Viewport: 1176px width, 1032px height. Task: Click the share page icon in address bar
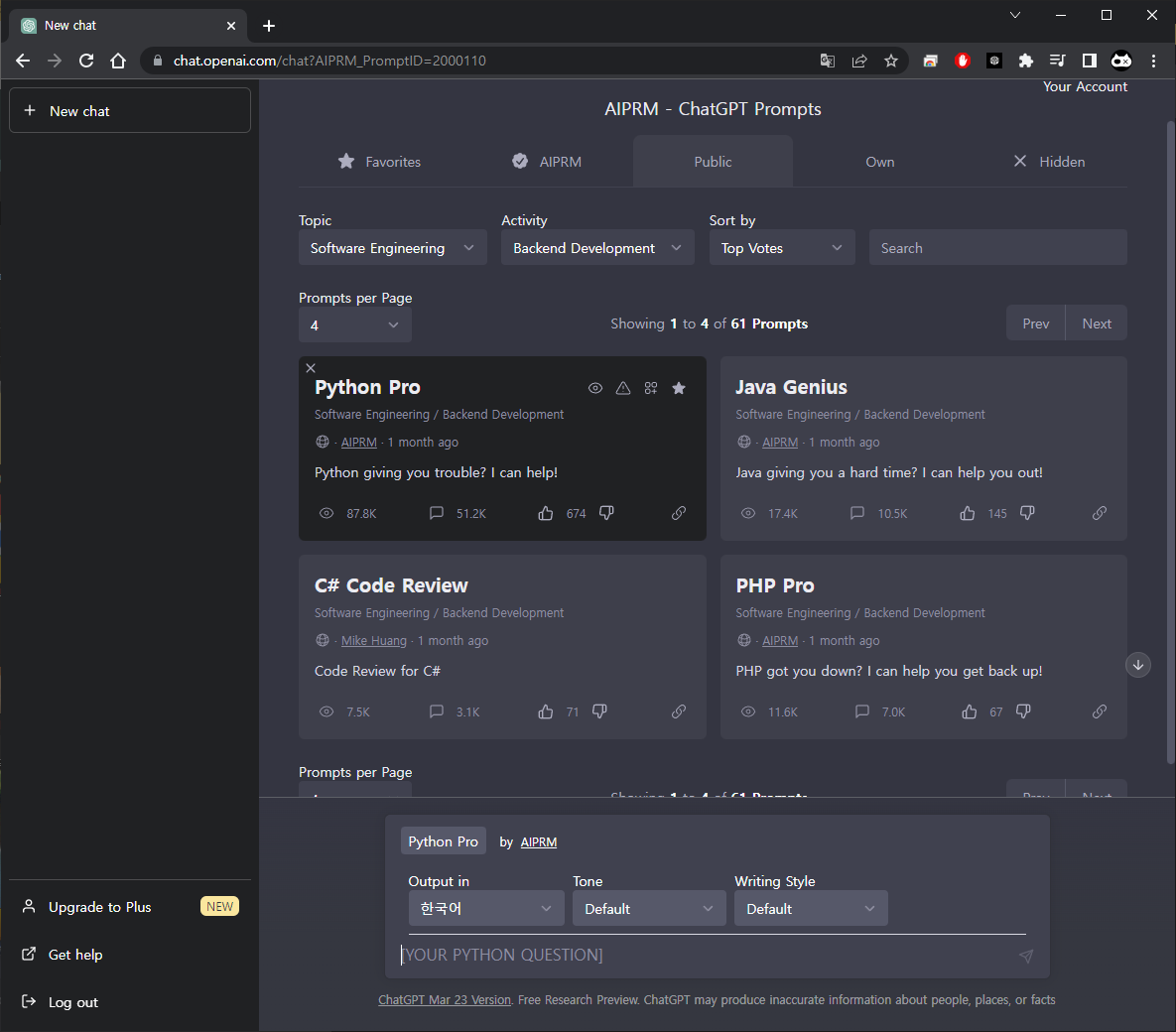click(x=859, y=61)
